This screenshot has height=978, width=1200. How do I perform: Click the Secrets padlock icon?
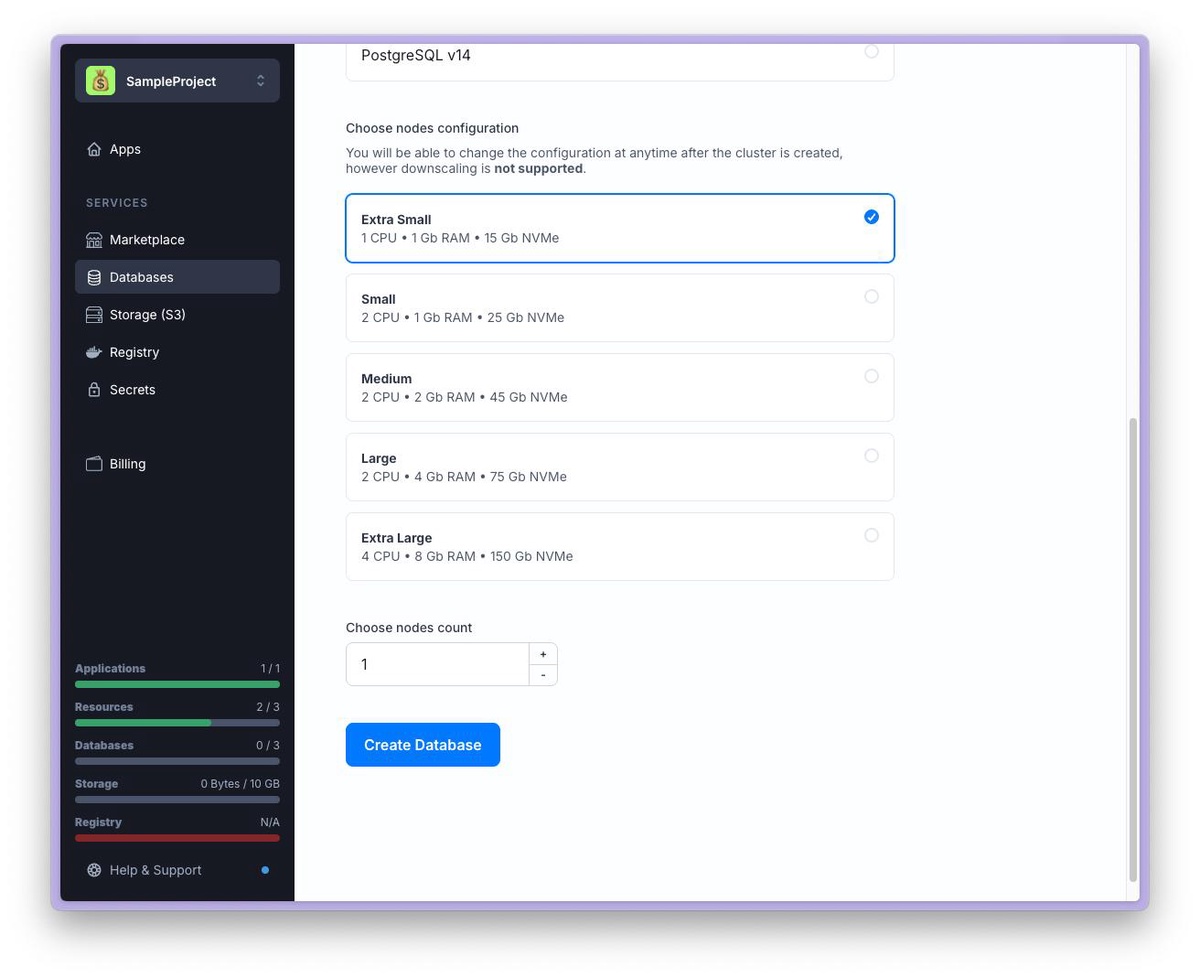coord(94,390)
